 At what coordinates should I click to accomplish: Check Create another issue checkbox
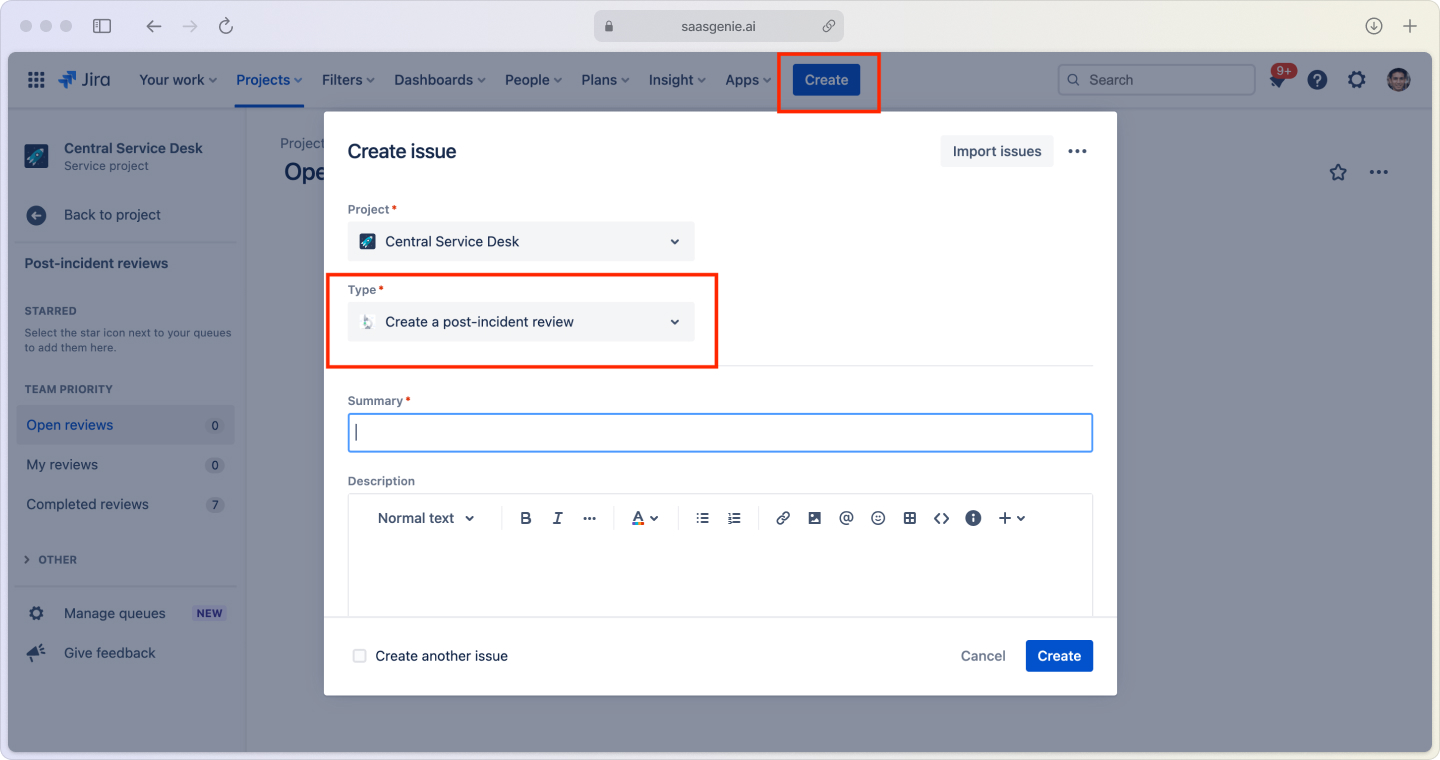click(359, 656)
